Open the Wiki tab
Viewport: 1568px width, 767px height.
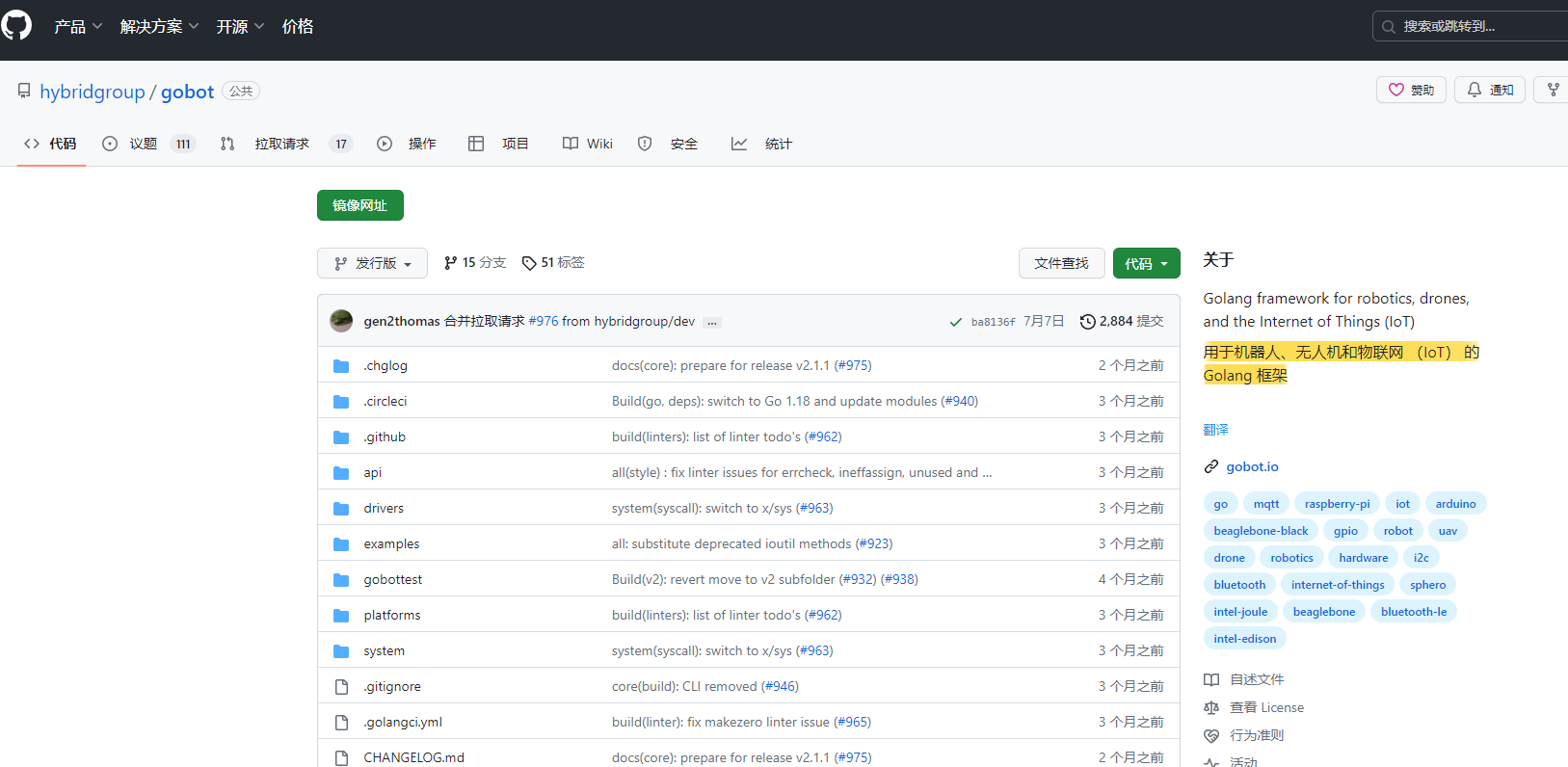588,144
